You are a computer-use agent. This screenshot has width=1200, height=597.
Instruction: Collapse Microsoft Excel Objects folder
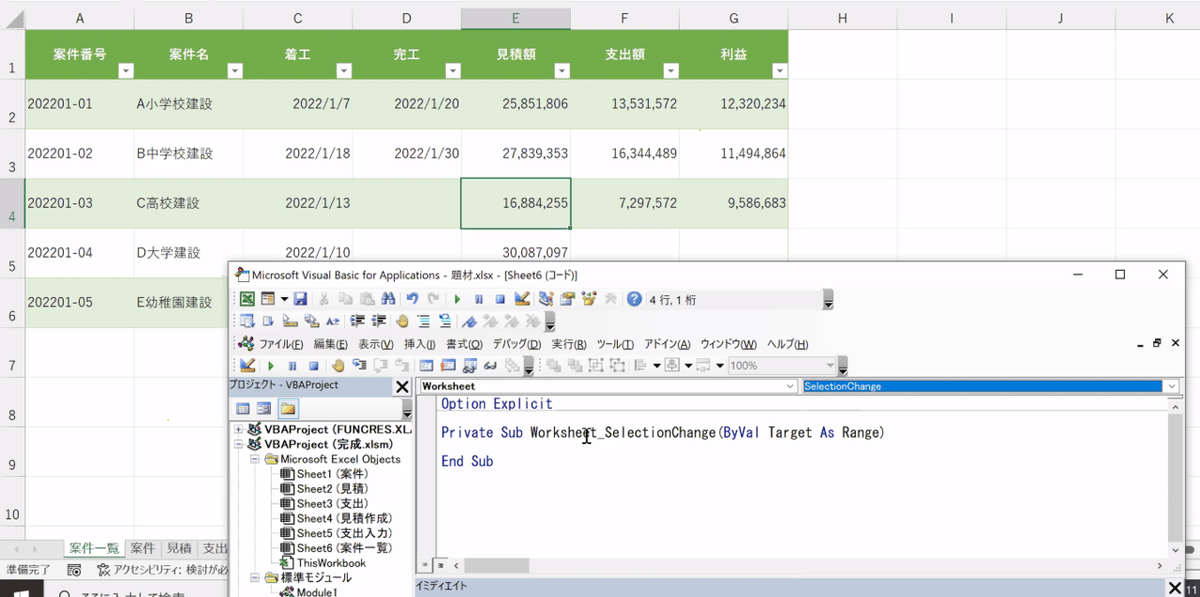tap(255, 459)
